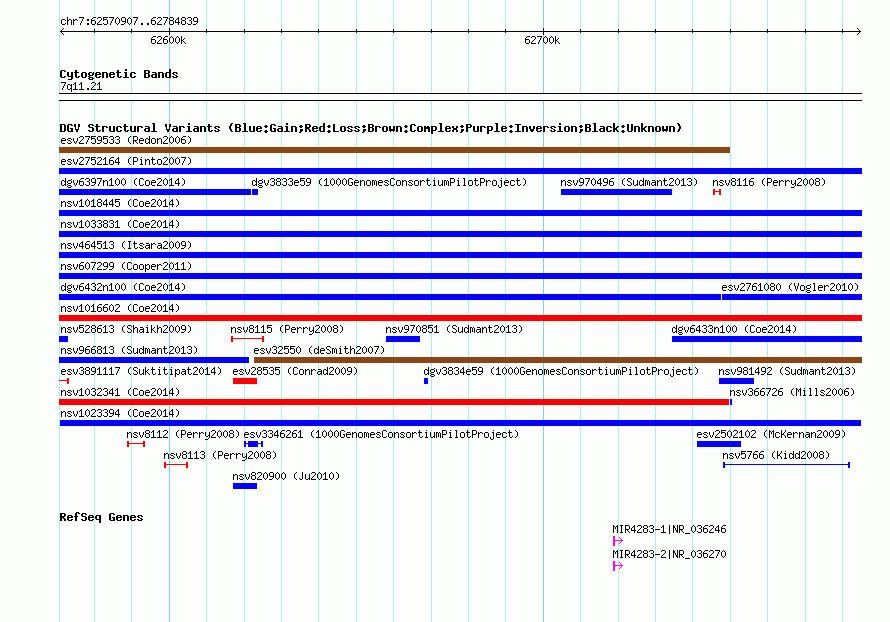Click the esv28535 (Conrad2009) label
890x622 pixels.
[295, 371]
